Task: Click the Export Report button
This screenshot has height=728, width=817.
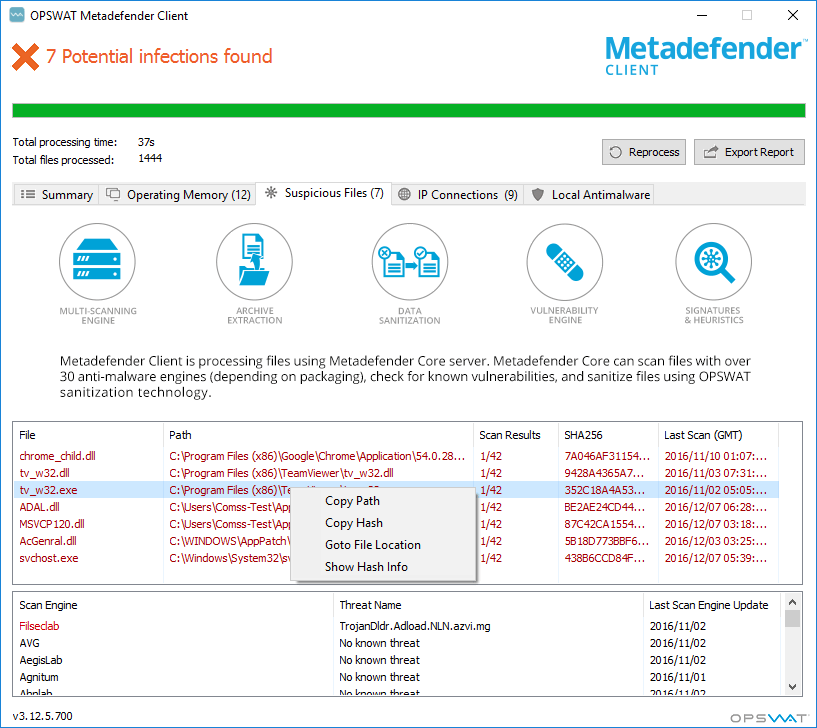Action: click(749, 152)
